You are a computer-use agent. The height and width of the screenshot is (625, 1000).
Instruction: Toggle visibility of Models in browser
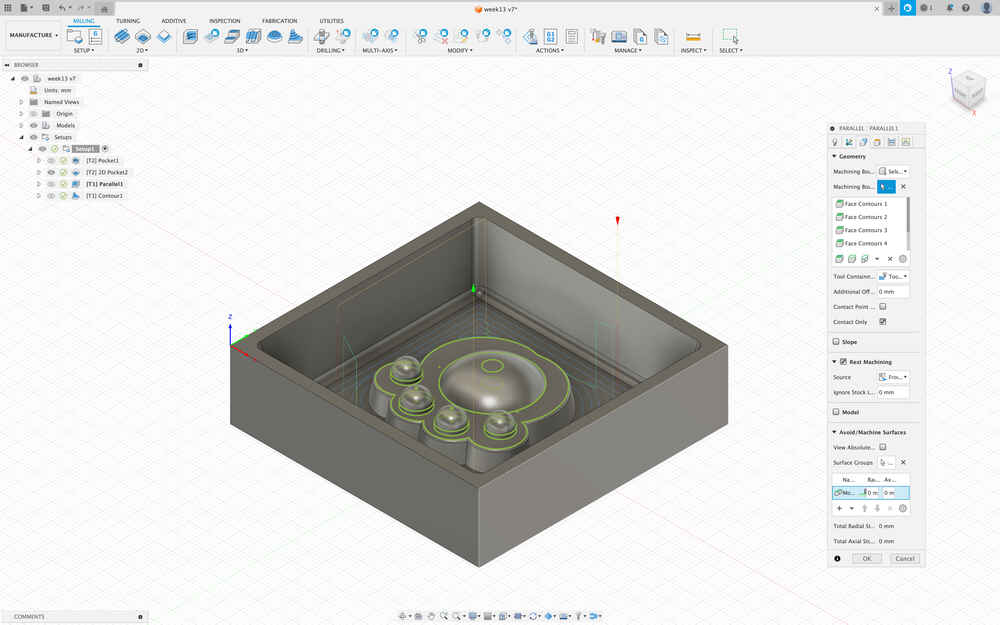pyautogui.click(x=34, y=126)
